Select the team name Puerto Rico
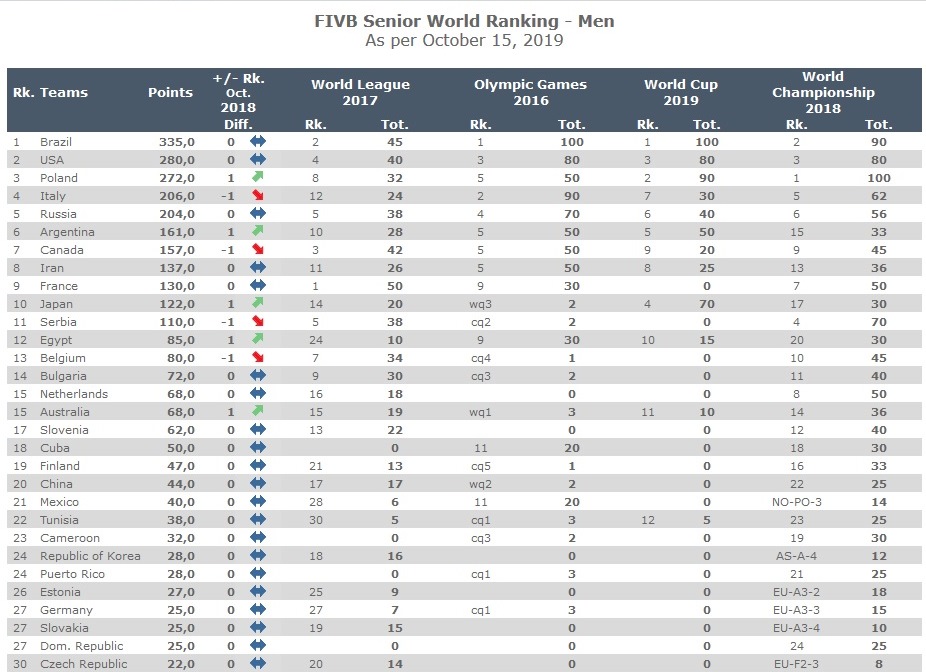Viewport: 926px width, 672px height. coord(72,574)
